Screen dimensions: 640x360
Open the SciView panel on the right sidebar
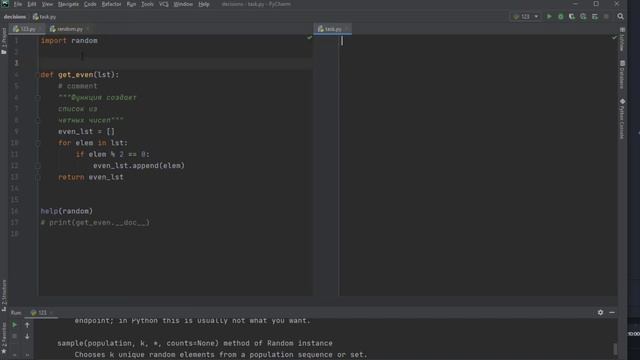(x=622, y=40)
